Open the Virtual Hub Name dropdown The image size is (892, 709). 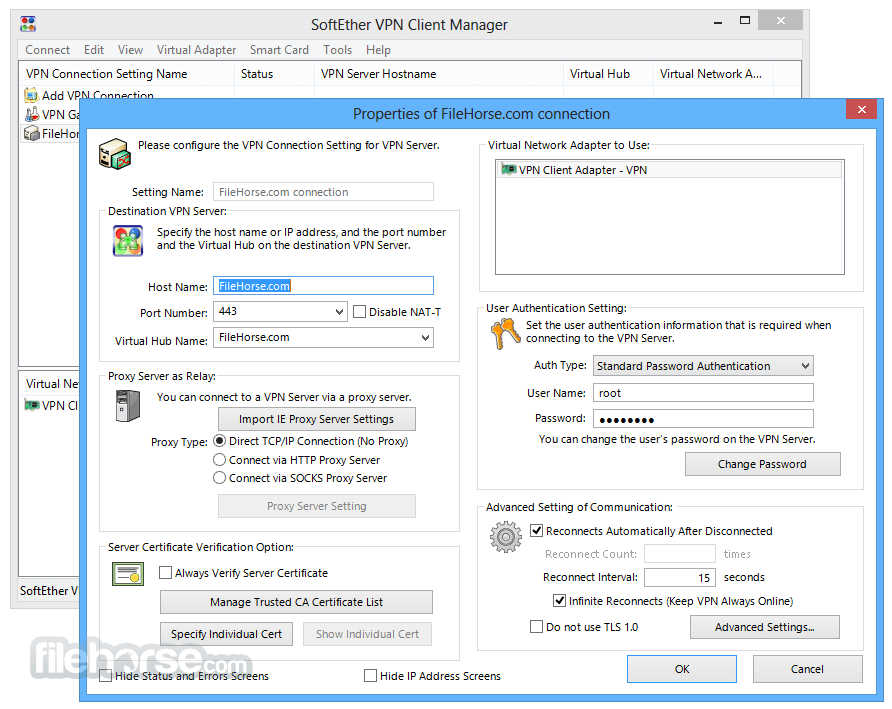click(x=425, y=337)
